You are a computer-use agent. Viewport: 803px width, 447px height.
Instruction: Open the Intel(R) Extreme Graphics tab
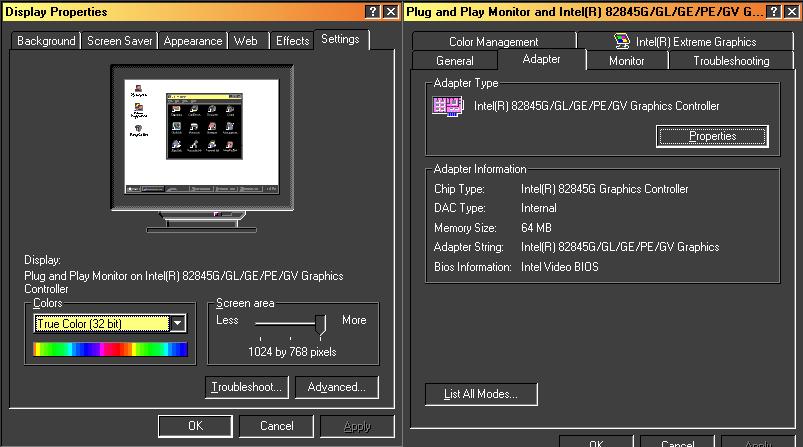tap(686, 41)
